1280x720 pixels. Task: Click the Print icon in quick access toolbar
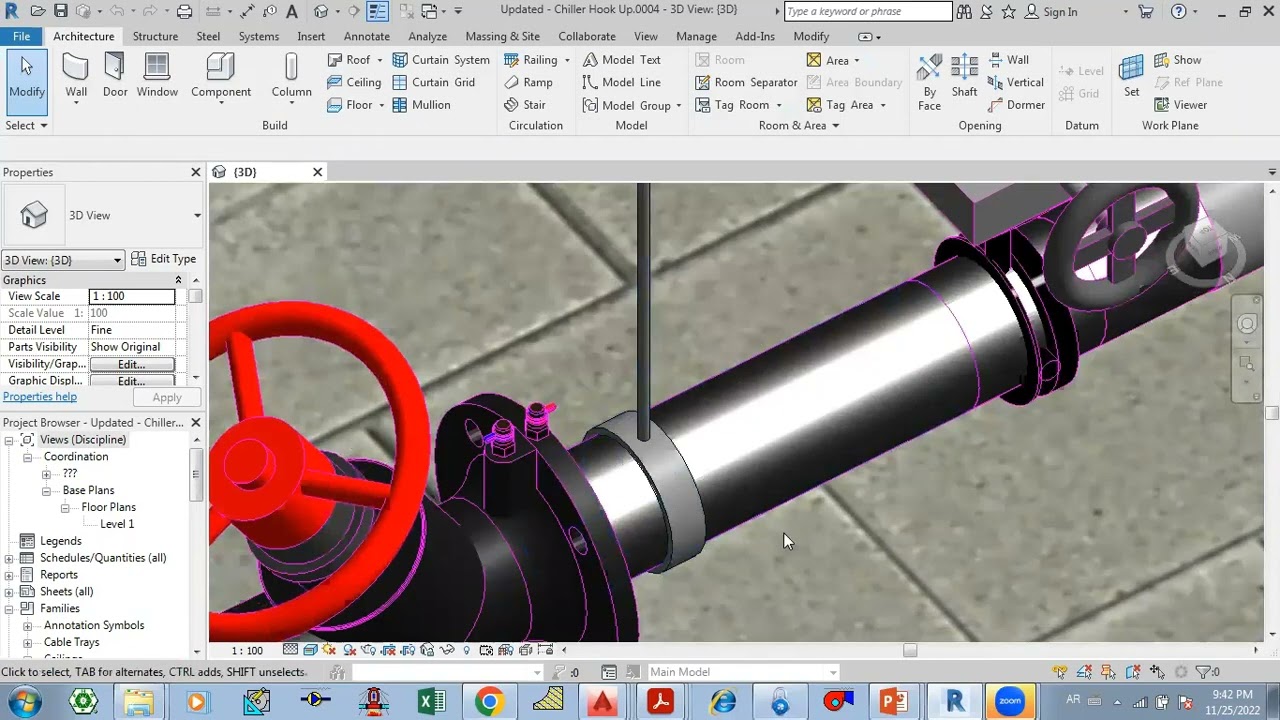(x=184, y=12)
